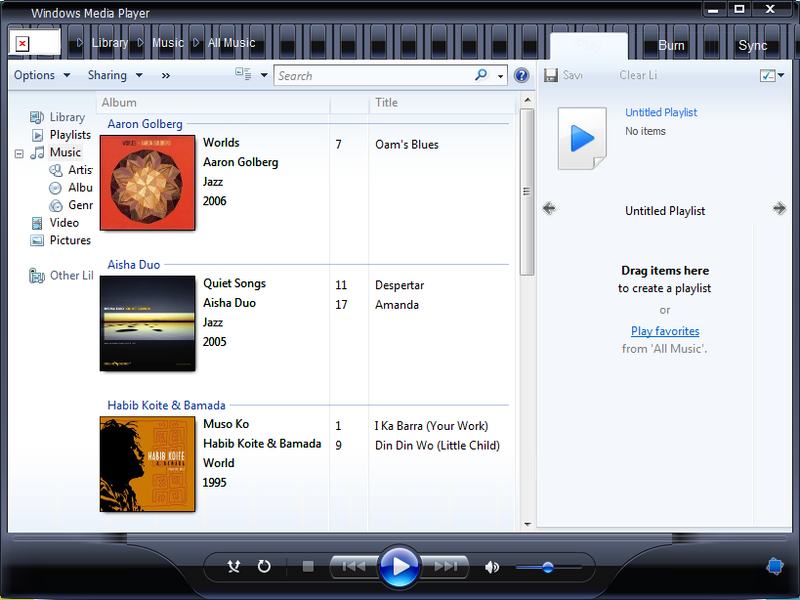
Task: Select Genre under Music
Action: tap(80, 205)
